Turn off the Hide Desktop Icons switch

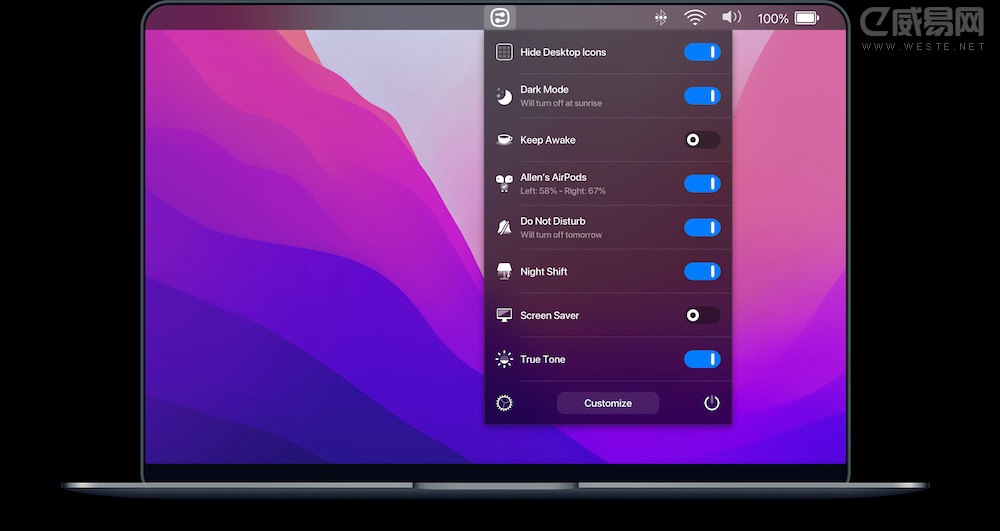point(702,52)
